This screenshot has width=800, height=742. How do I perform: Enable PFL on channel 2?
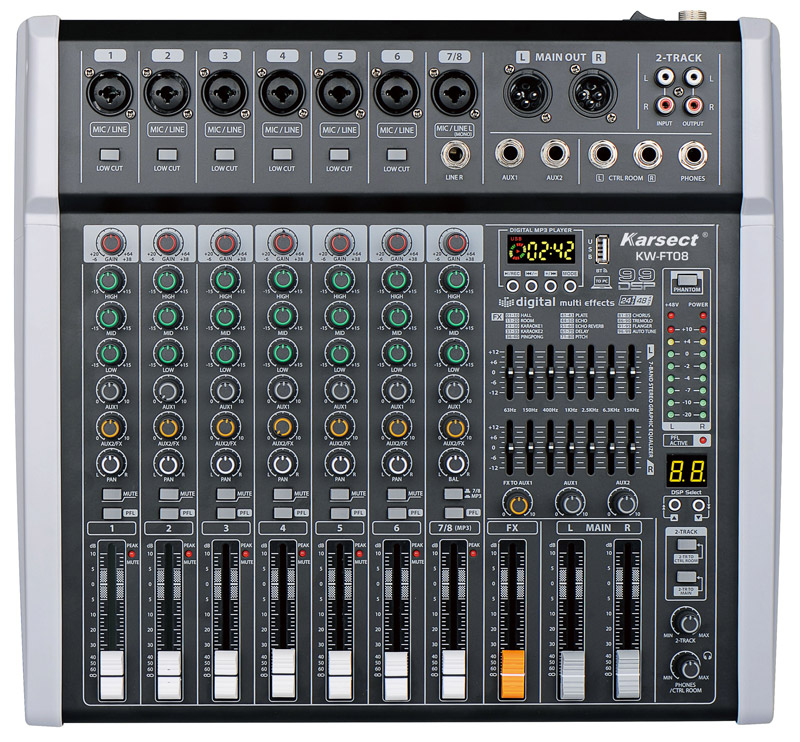169,513
